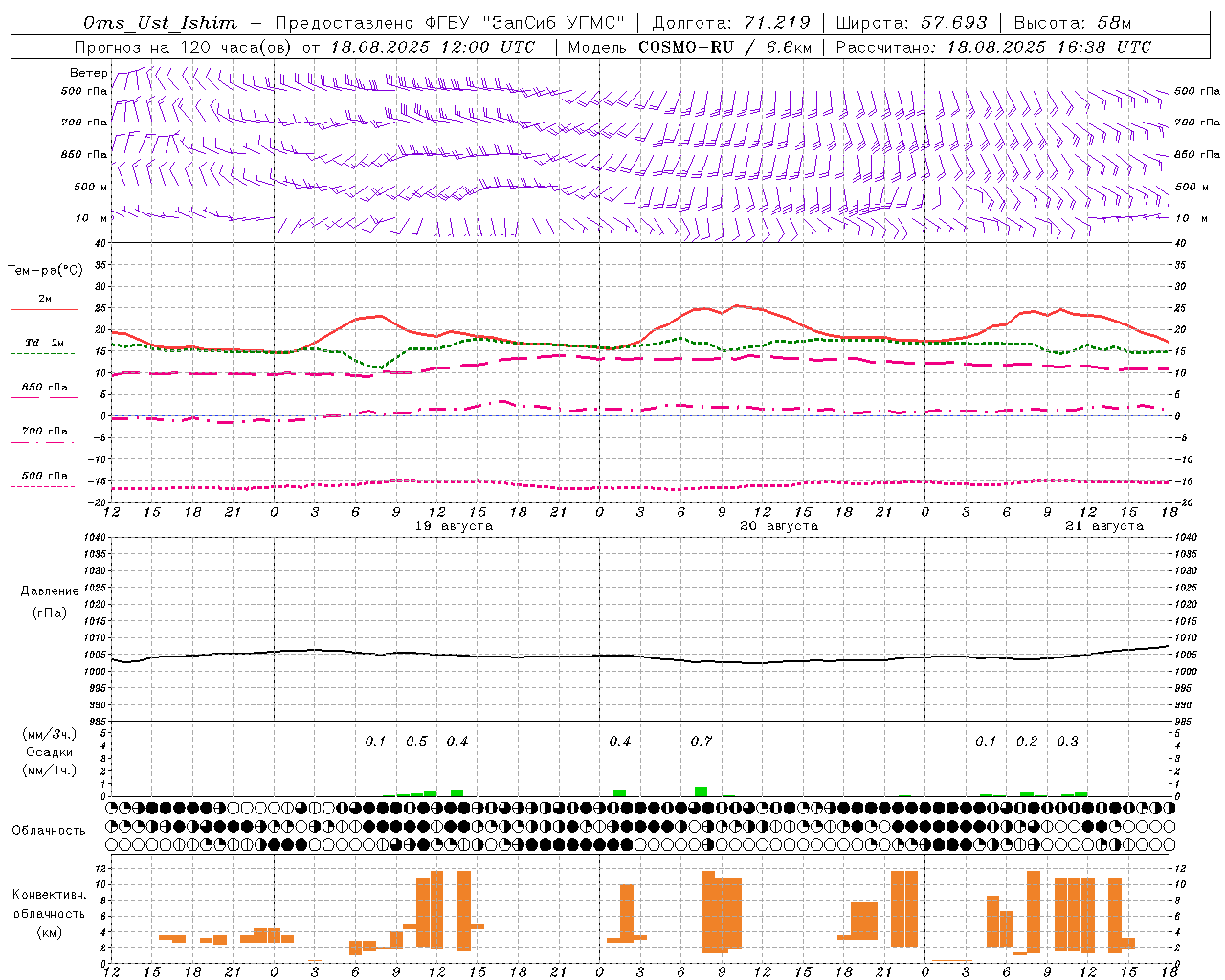Click the provider text ФГБУ "ЗапСиб УГМС"

(523, 23)
